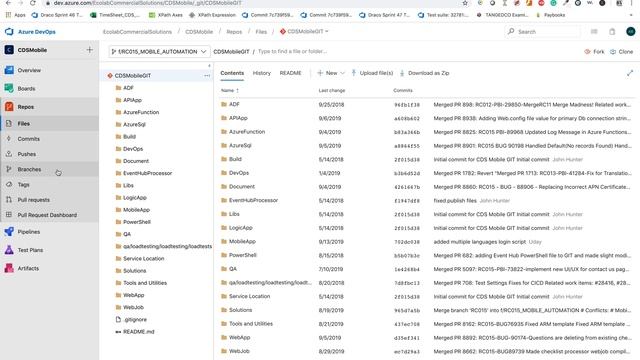Viewport: 640px width, 360px height.
Task: Open the QA folder in the contents list
Action: [233, 269]
